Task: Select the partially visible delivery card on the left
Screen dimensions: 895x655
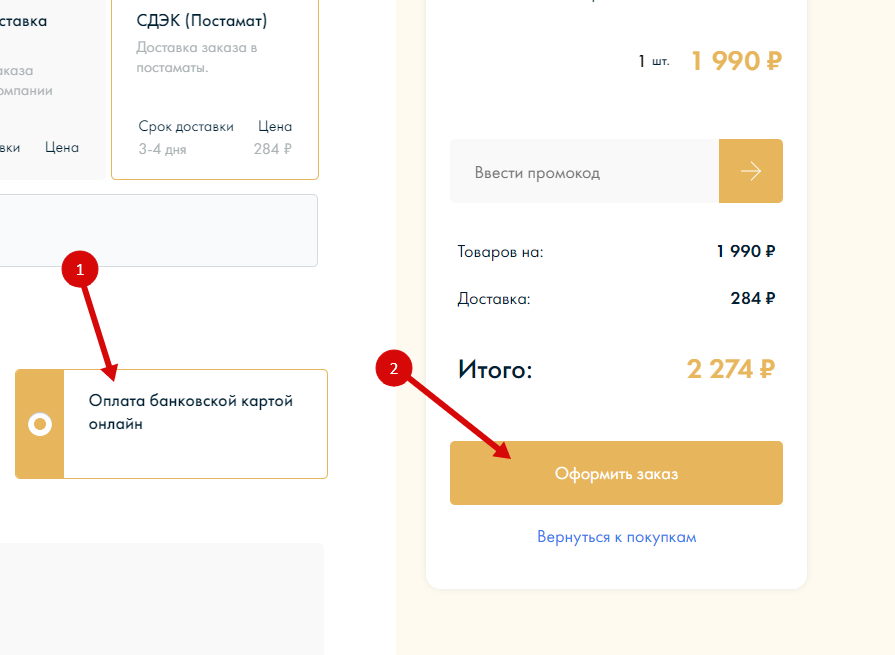Action: [53, 90]
